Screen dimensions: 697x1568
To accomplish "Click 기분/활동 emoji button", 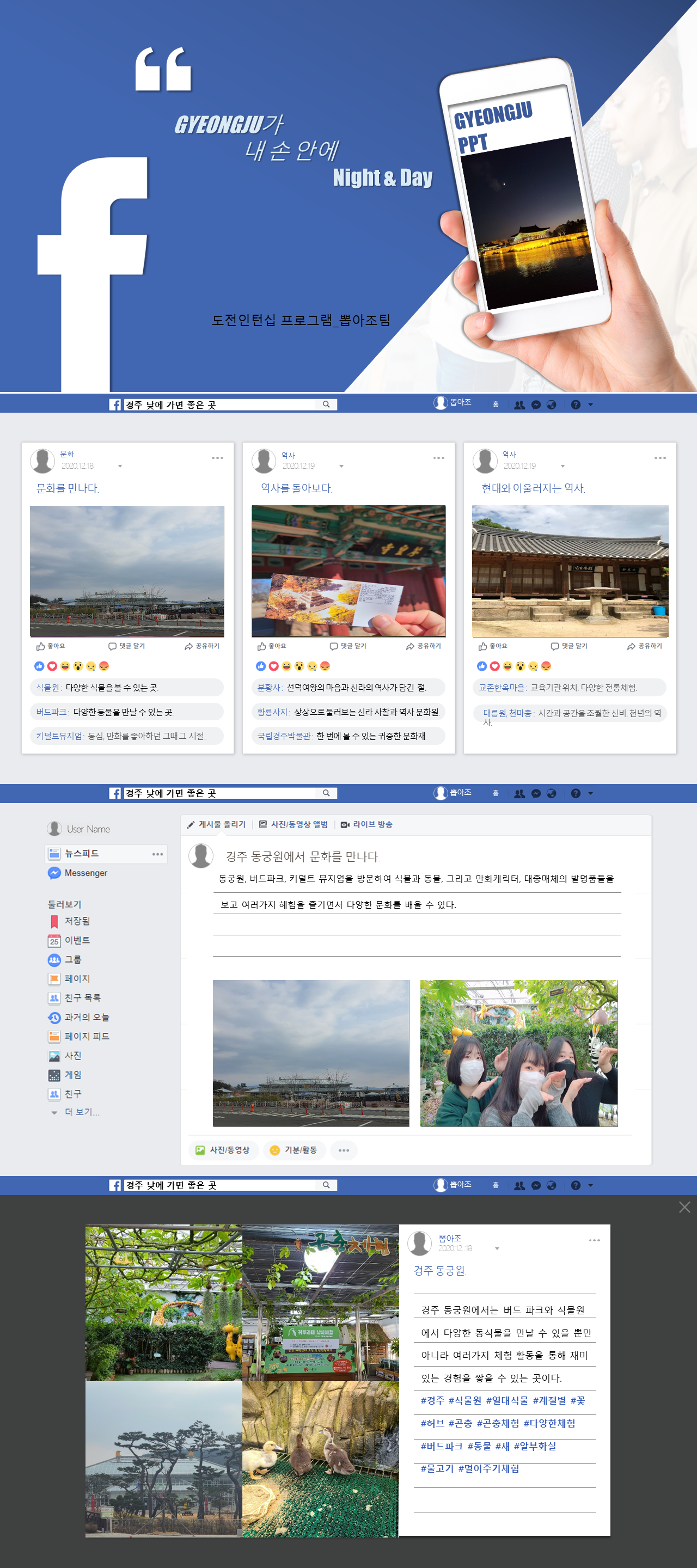I will click(294, 1150).
